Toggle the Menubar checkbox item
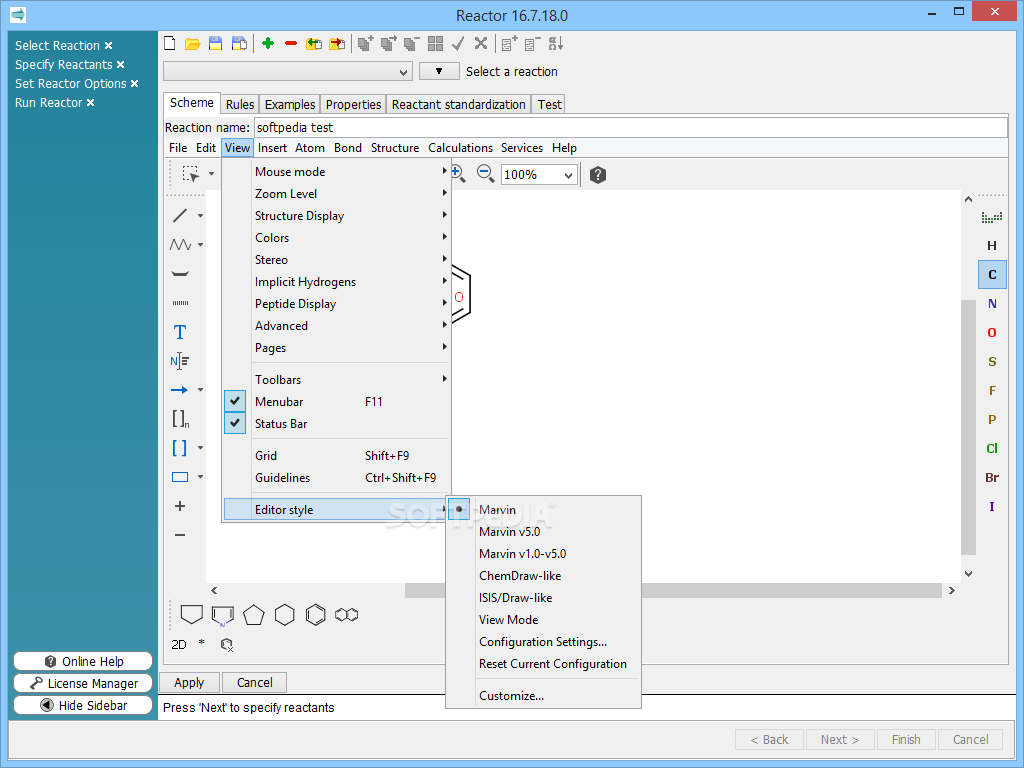This screenshot has height=768, width=1024. pyautogui.click(x=336, y=402)
